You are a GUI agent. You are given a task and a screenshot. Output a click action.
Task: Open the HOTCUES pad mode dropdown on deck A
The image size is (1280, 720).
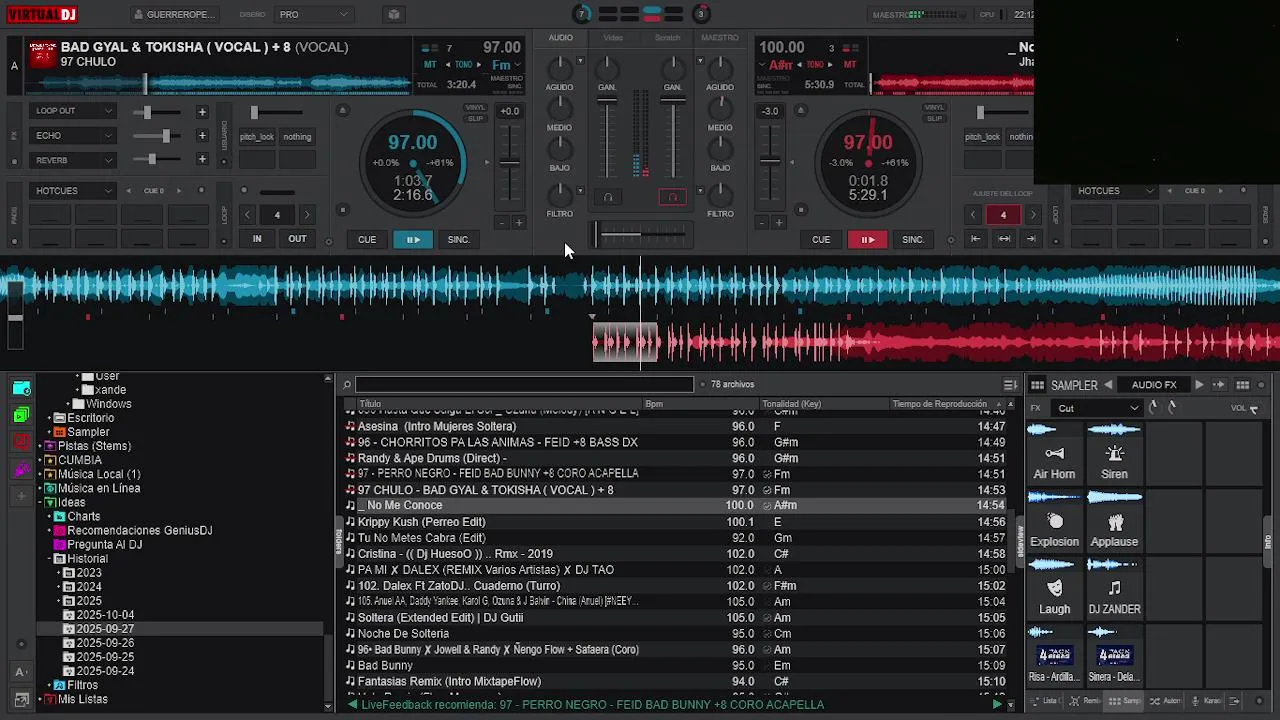click(74, 191)
